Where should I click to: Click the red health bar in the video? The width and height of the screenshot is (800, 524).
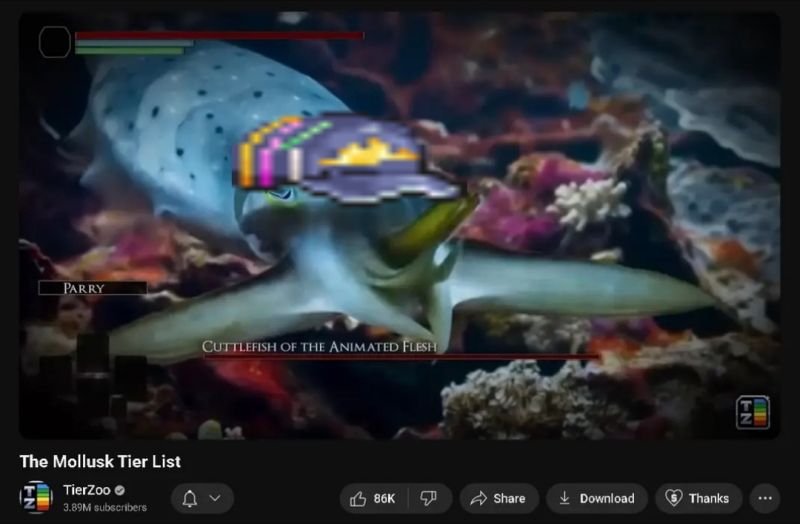coord(218,35)
